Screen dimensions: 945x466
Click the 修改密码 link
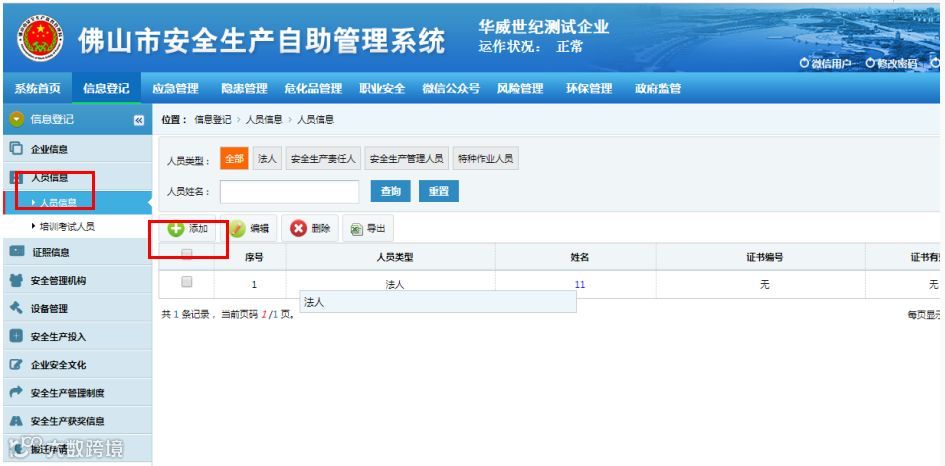[897, 63]
